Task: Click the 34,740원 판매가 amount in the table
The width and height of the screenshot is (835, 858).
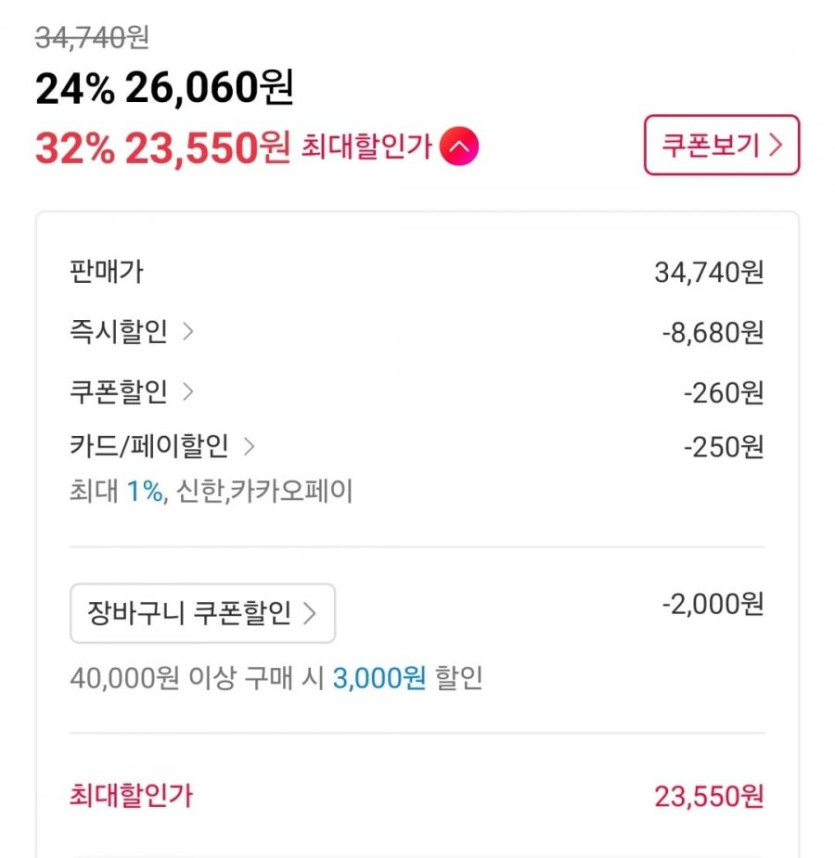Action: click(x=709, y=272)
